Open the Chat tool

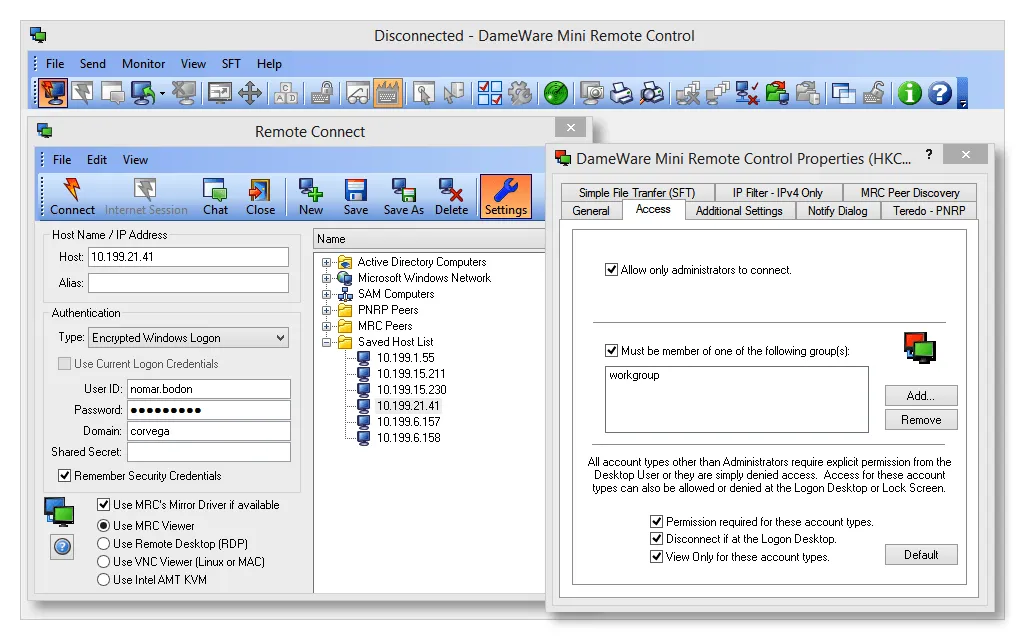[x=215, y=195]
